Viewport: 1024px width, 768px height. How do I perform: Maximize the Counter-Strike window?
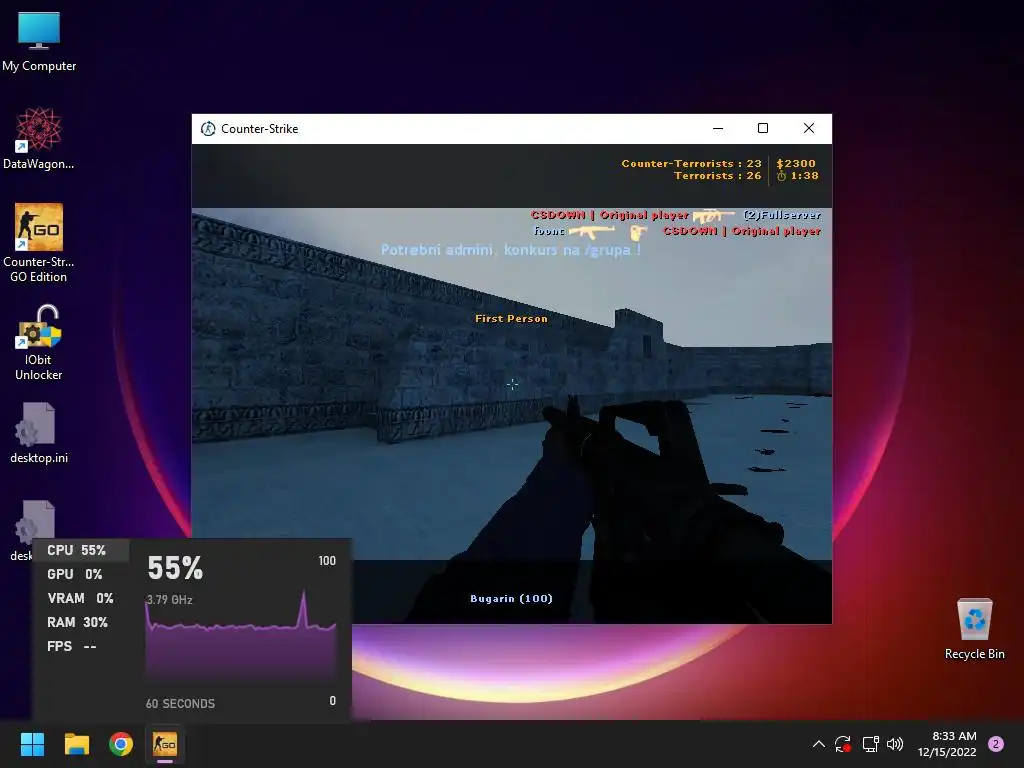click(x=763, y=129)
